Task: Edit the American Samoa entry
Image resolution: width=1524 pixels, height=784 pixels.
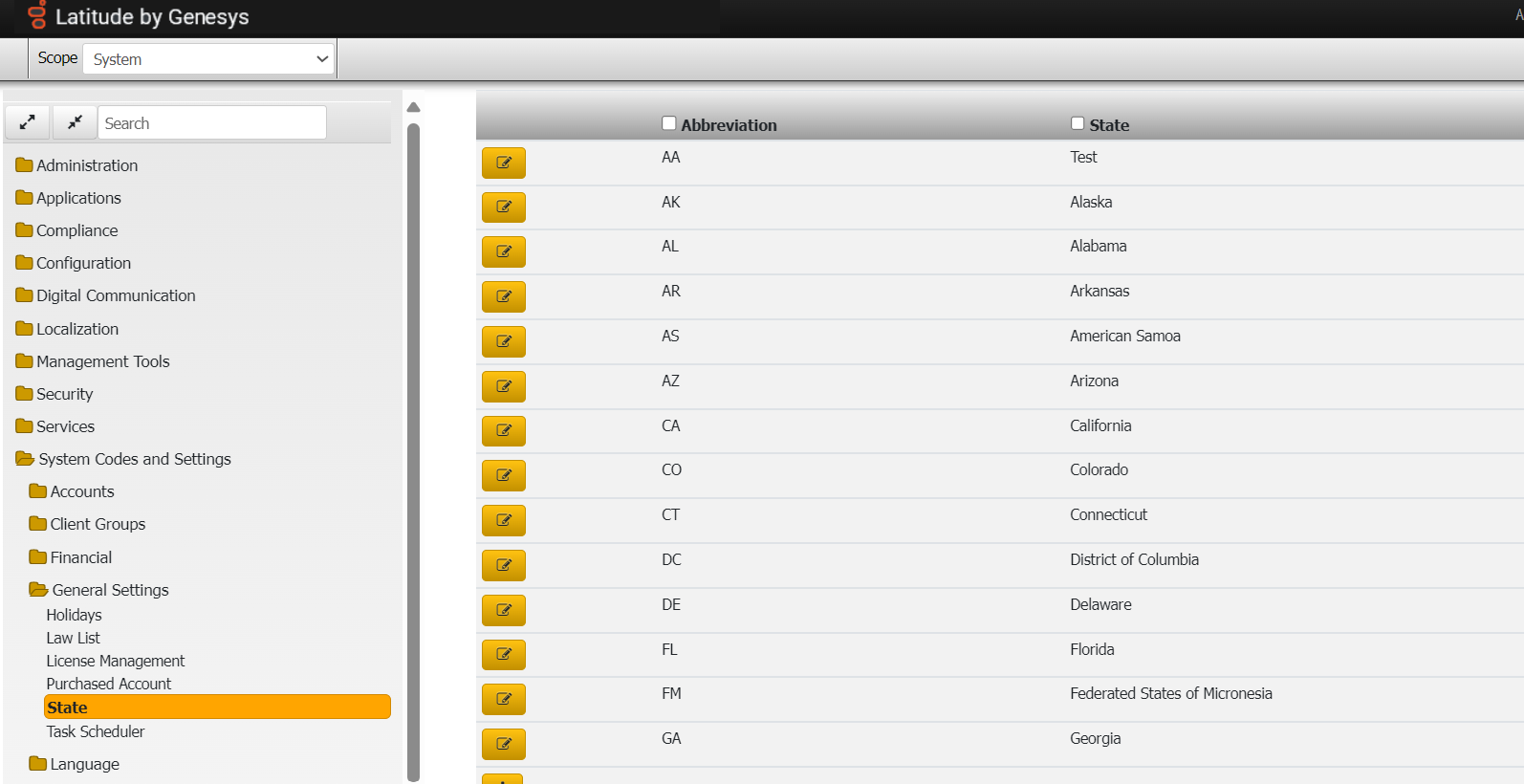Action: [x=503, y=341]
